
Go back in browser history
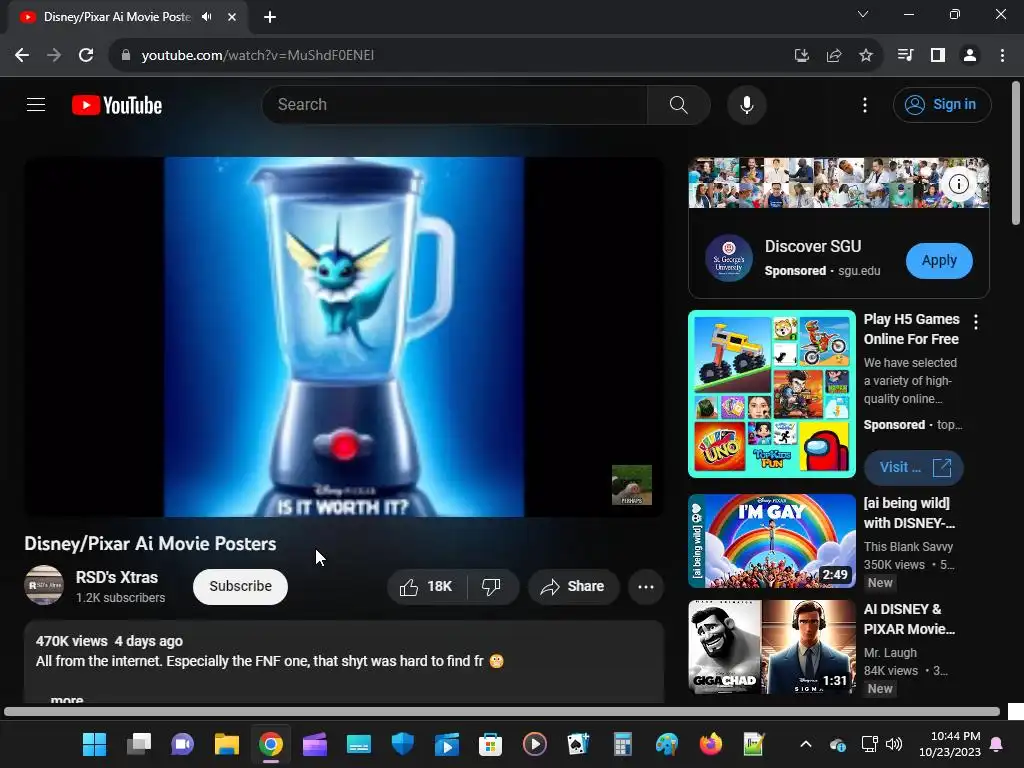coord(22,56)
